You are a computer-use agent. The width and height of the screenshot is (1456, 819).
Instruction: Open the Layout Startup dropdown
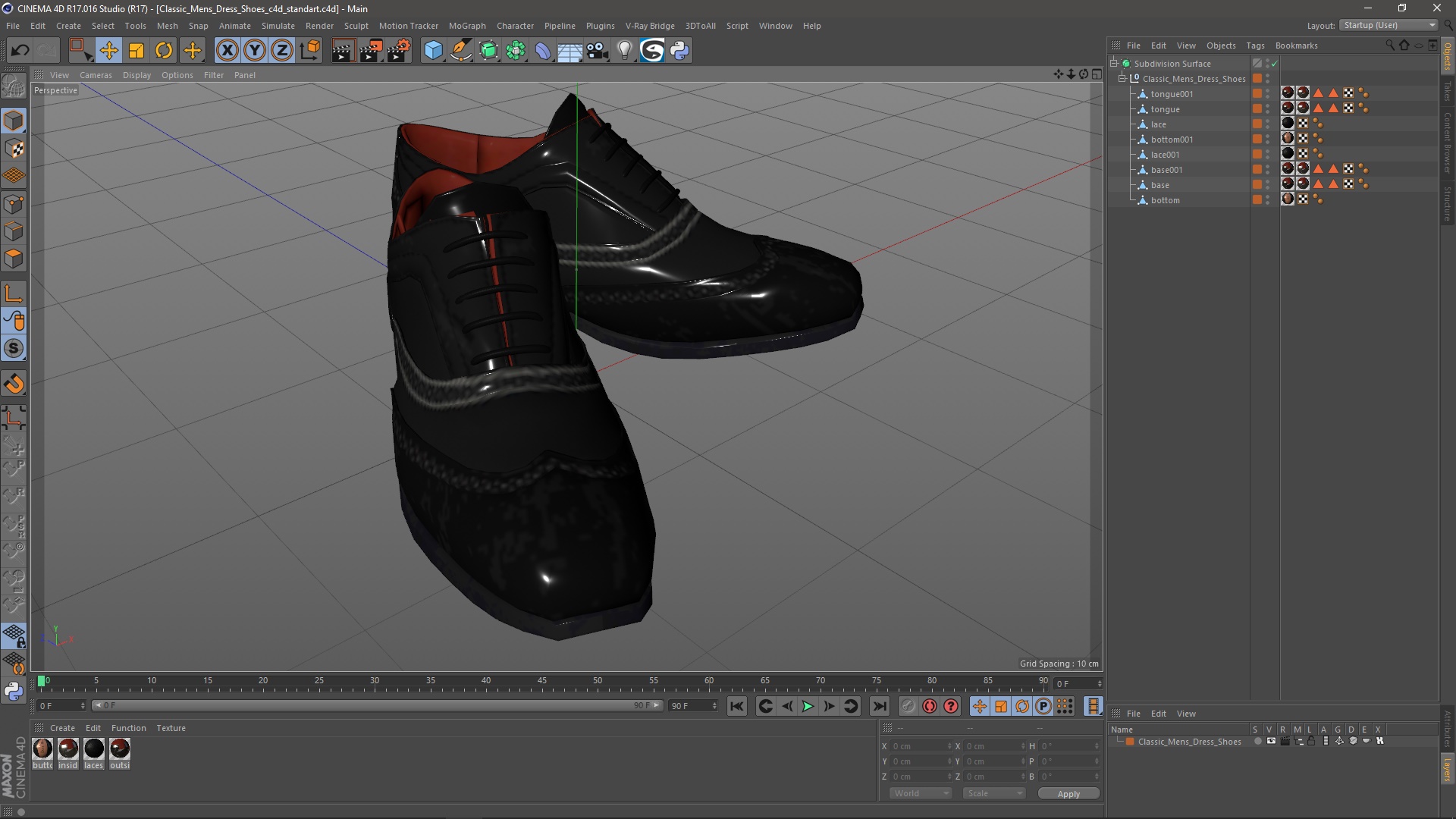click(x=1389, y=25)
